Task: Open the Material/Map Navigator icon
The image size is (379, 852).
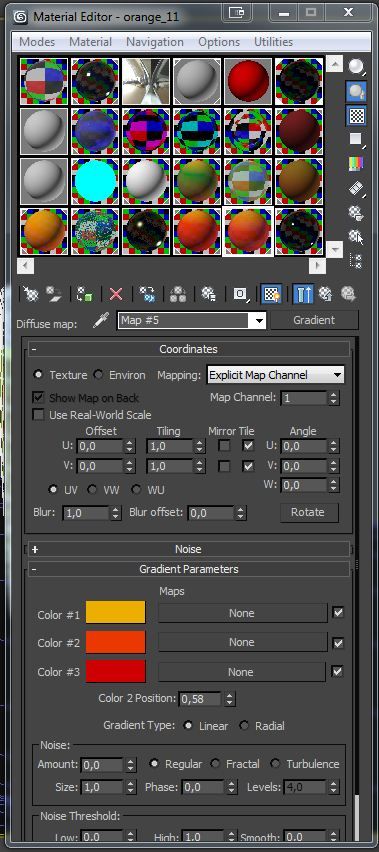Action: tap(356, 261)
